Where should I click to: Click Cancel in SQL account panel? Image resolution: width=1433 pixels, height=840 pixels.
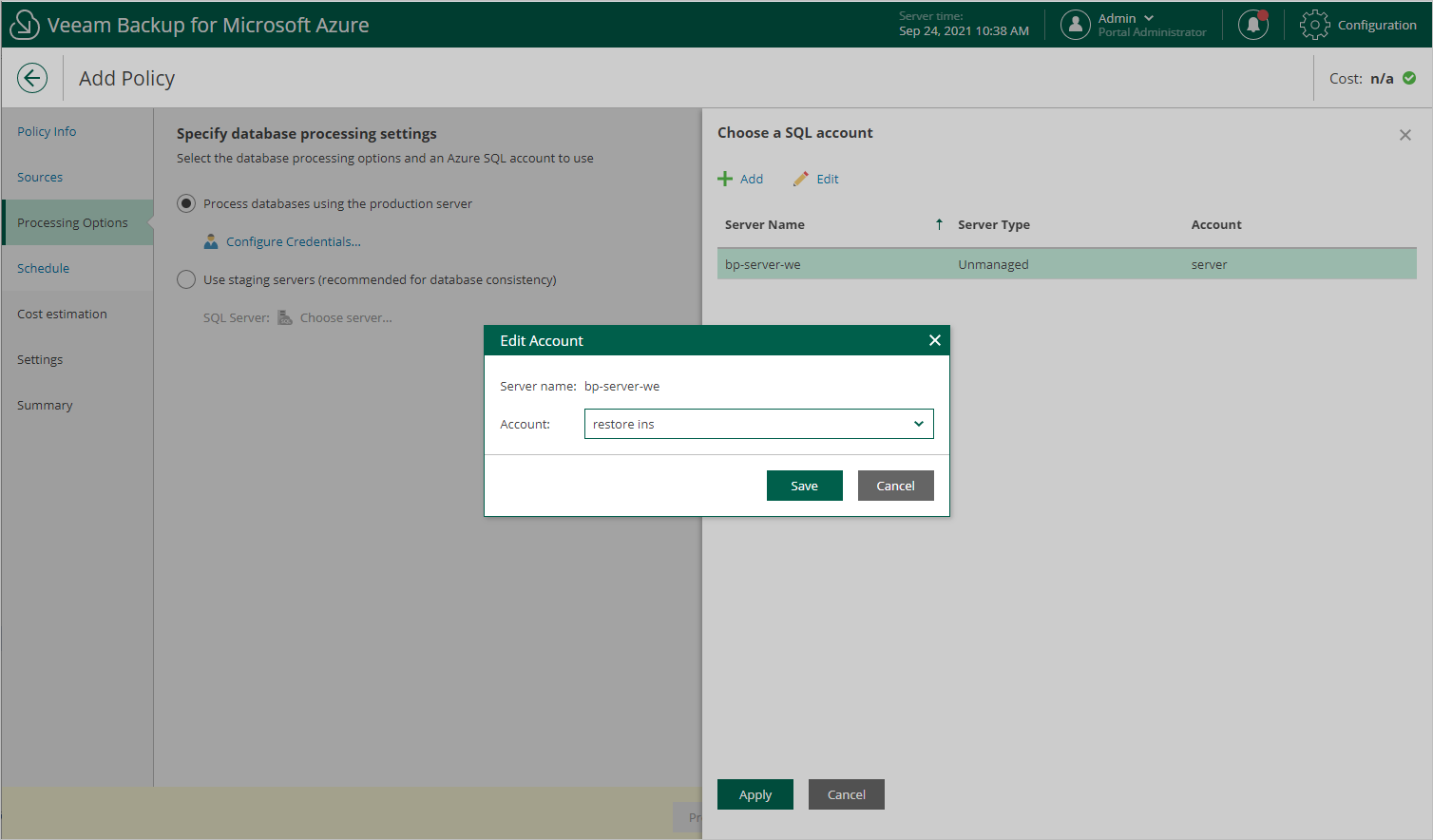pyautogui.click(x=847, y=794)
